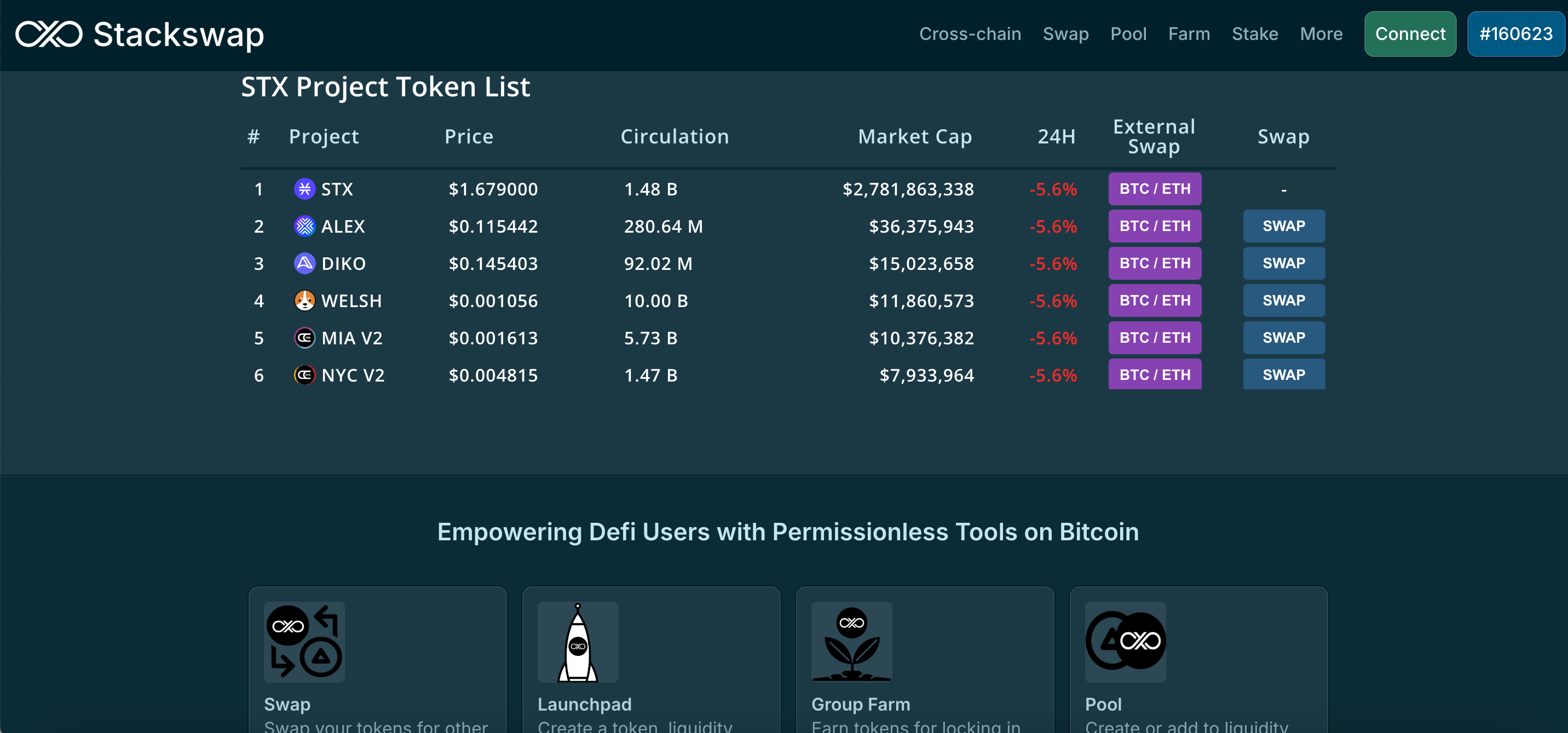
Task: Click BTC / ETH button for DIKO
Action: point(1155,263)
